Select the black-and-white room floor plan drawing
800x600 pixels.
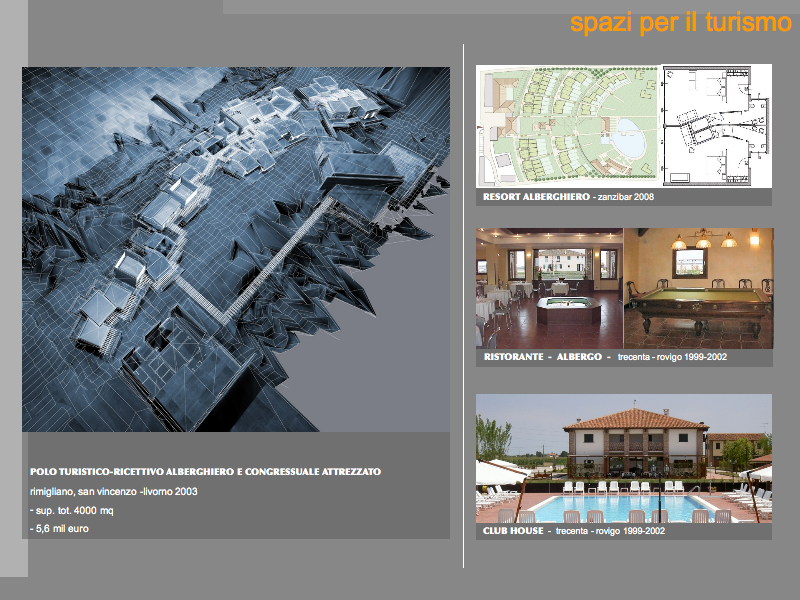(717, 126)
